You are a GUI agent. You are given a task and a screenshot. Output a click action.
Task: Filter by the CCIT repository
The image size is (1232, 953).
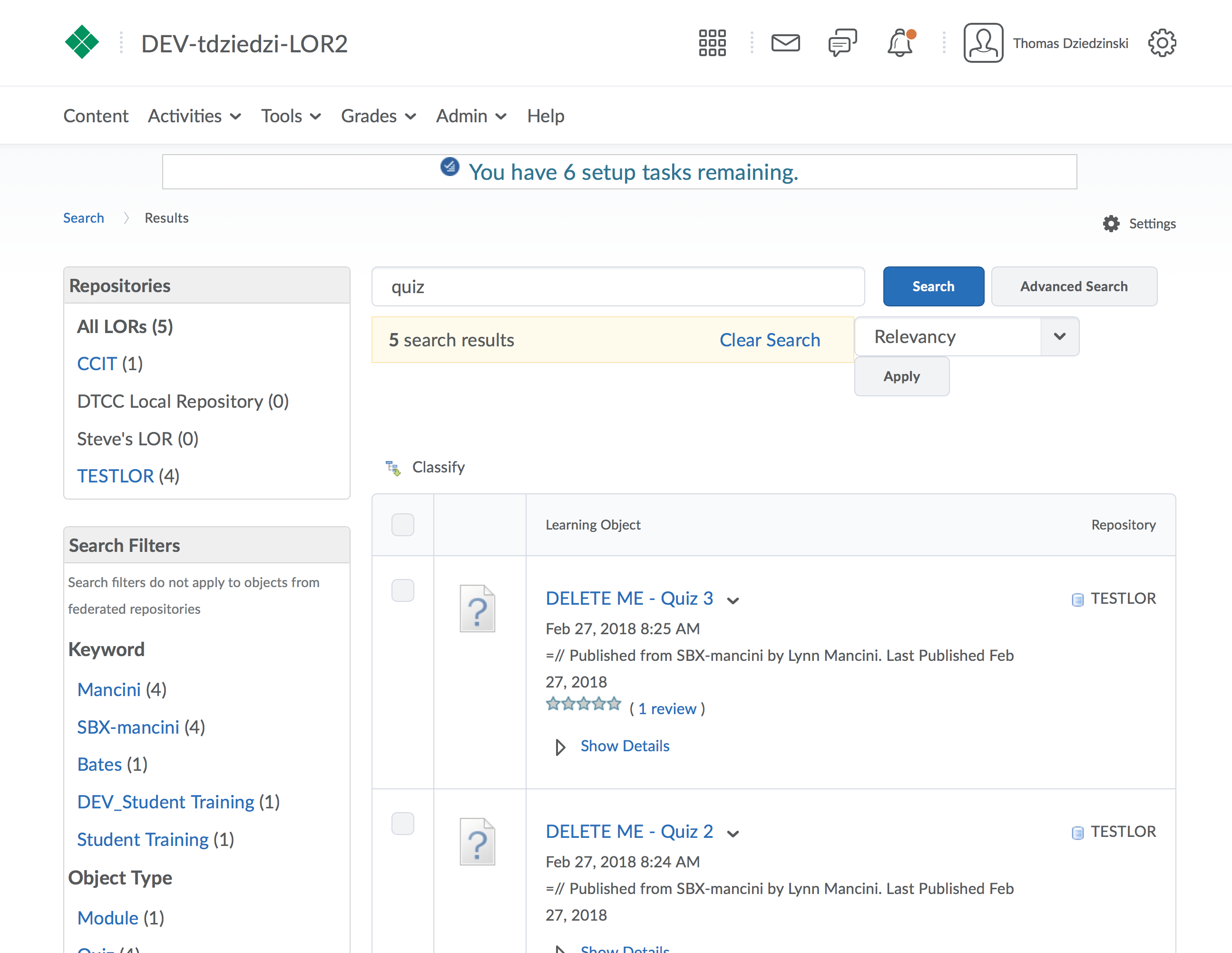pyautogui.click(x=97, y=364)
